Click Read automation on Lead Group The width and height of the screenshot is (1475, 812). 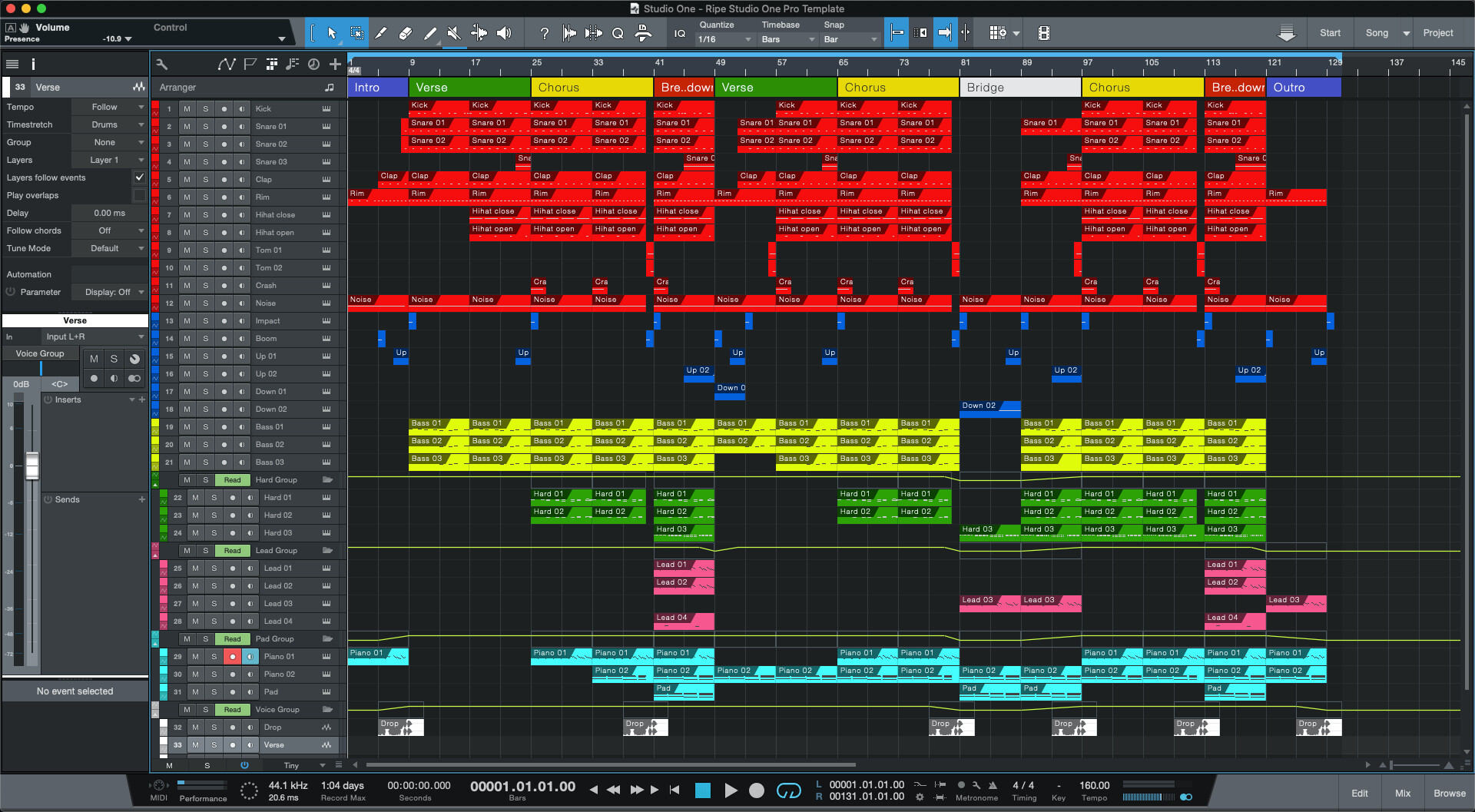tap(232, 551)
